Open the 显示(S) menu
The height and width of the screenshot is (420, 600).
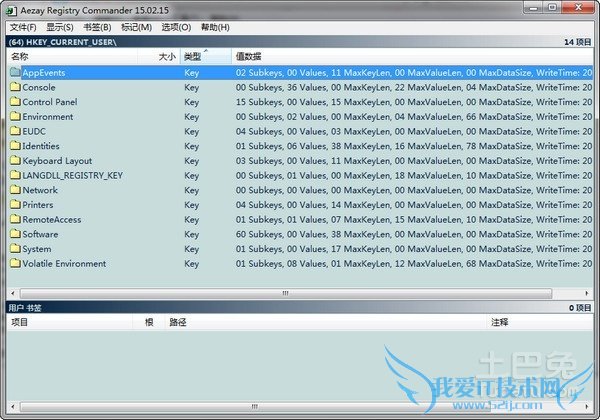tap(60, 27)
